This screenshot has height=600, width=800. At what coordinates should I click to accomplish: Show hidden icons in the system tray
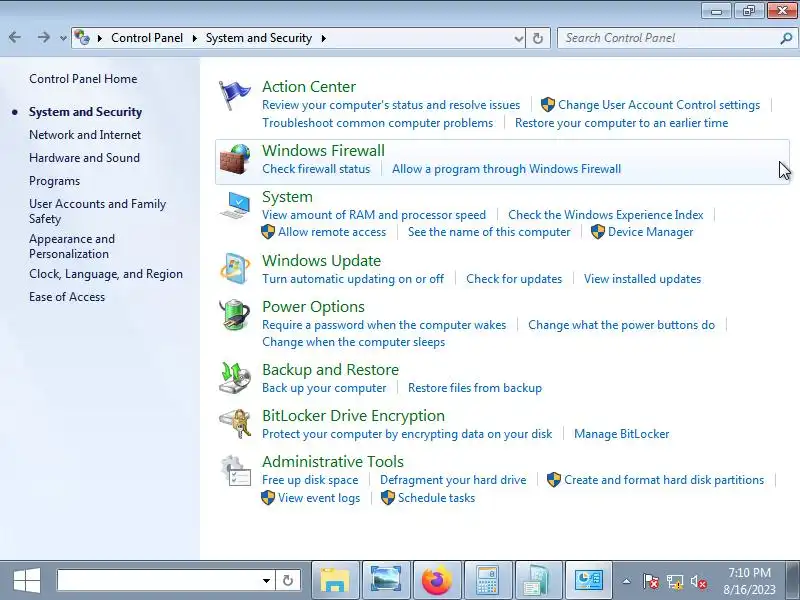(627, 581)
